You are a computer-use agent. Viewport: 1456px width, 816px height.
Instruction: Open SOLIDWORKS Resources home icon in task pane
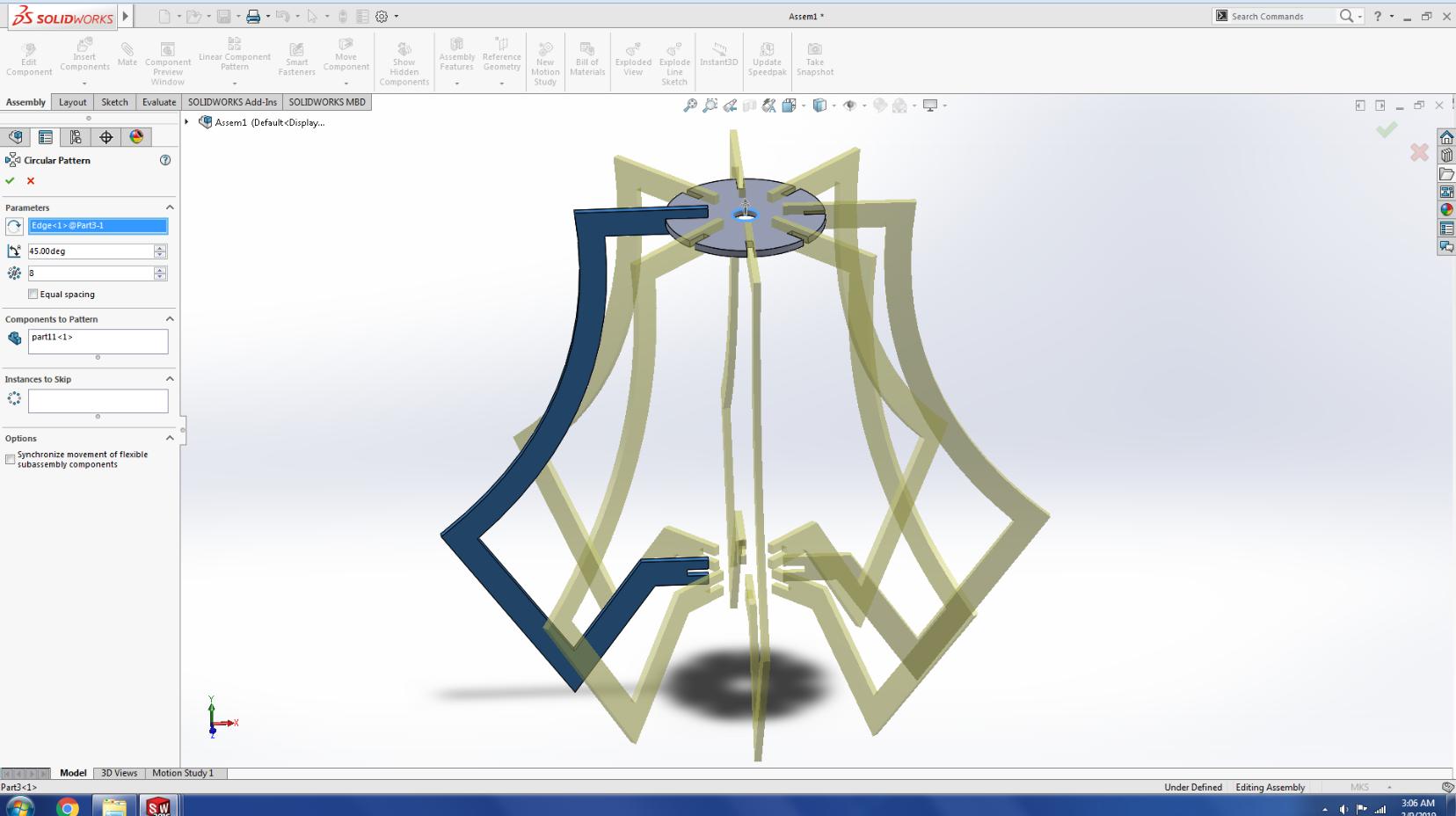pos(1446,137)
